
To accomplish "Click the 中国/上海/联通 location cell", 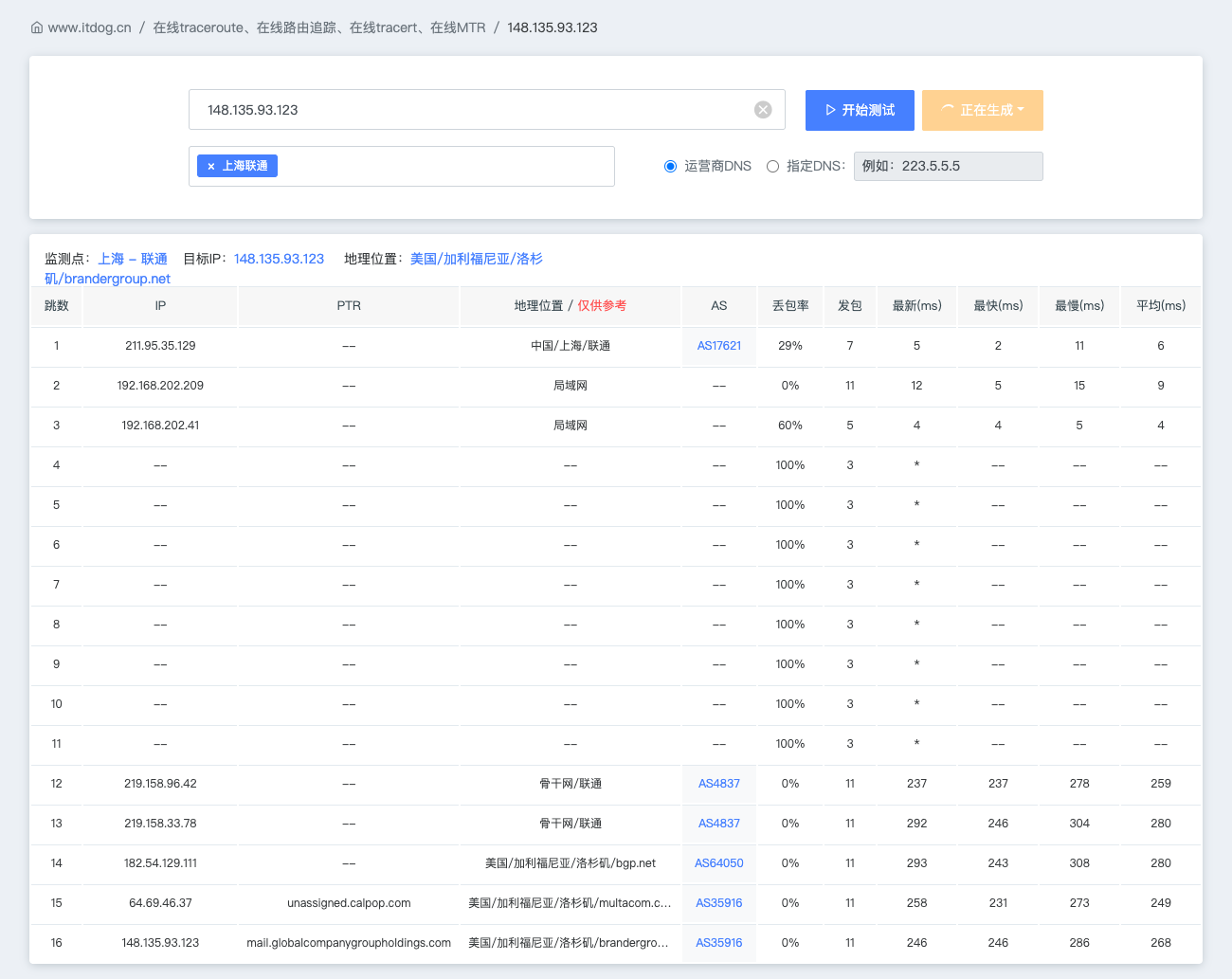I will (571, 346).
